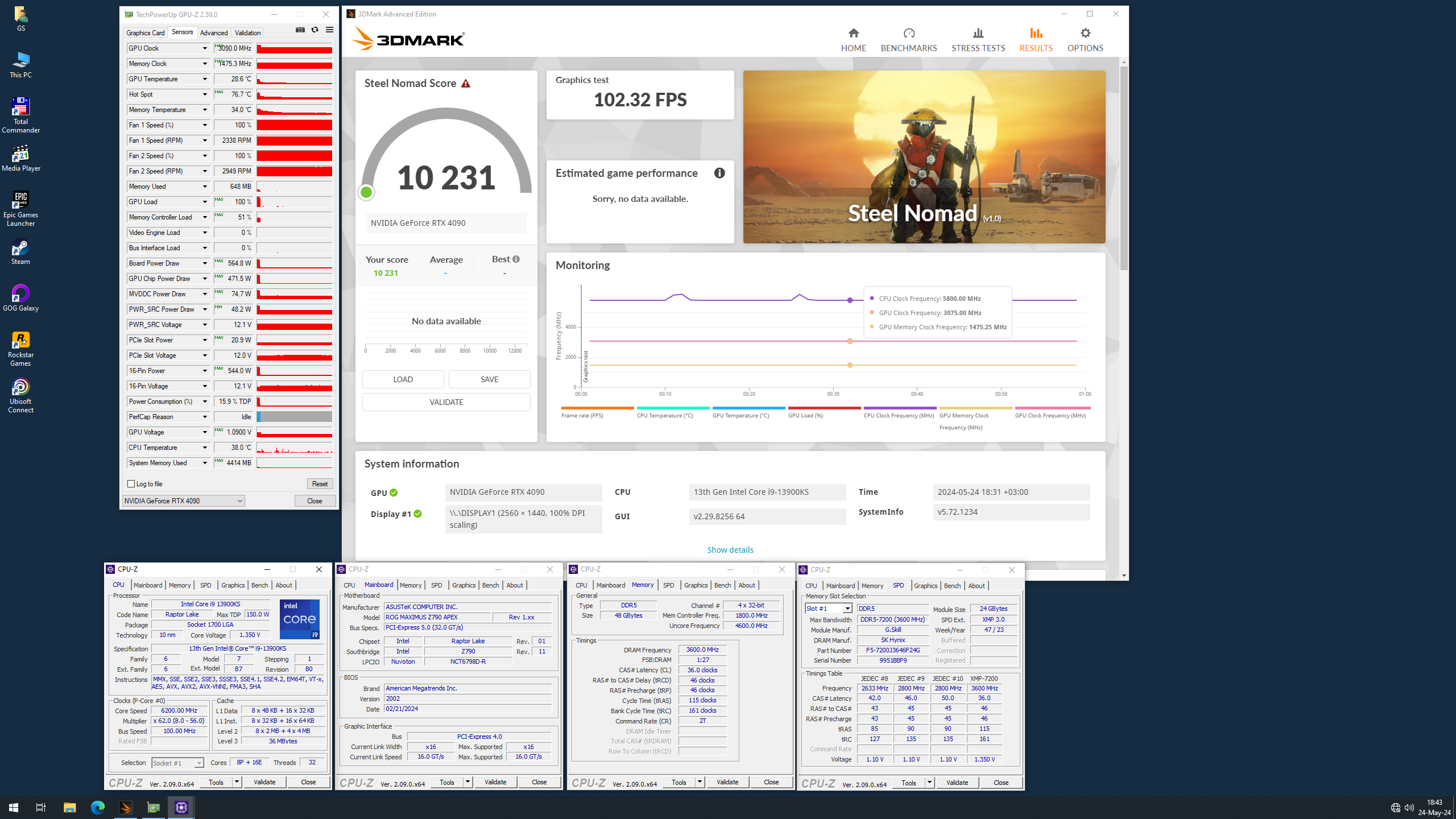Select the This PC desktop icon

pos(20,65)
